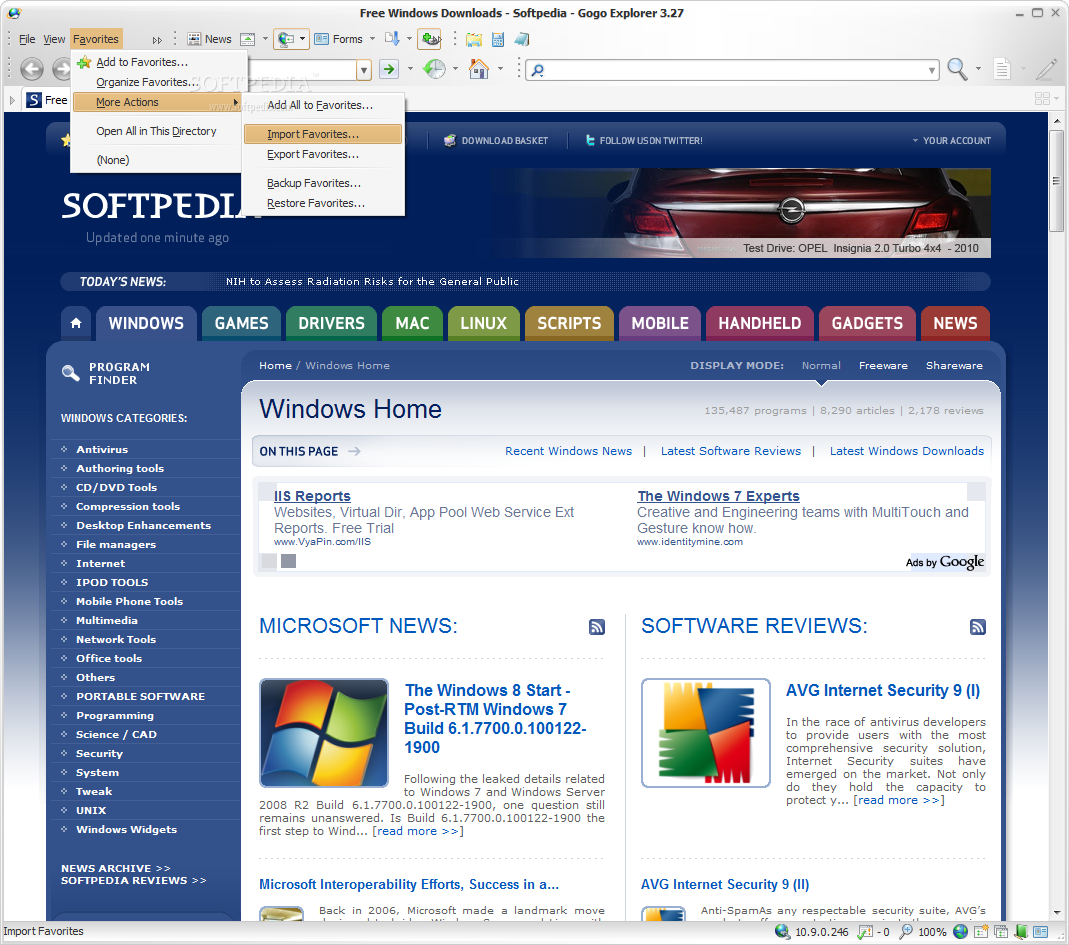Click the green plus gadget toolbar icon

click(x=430, y=40)
